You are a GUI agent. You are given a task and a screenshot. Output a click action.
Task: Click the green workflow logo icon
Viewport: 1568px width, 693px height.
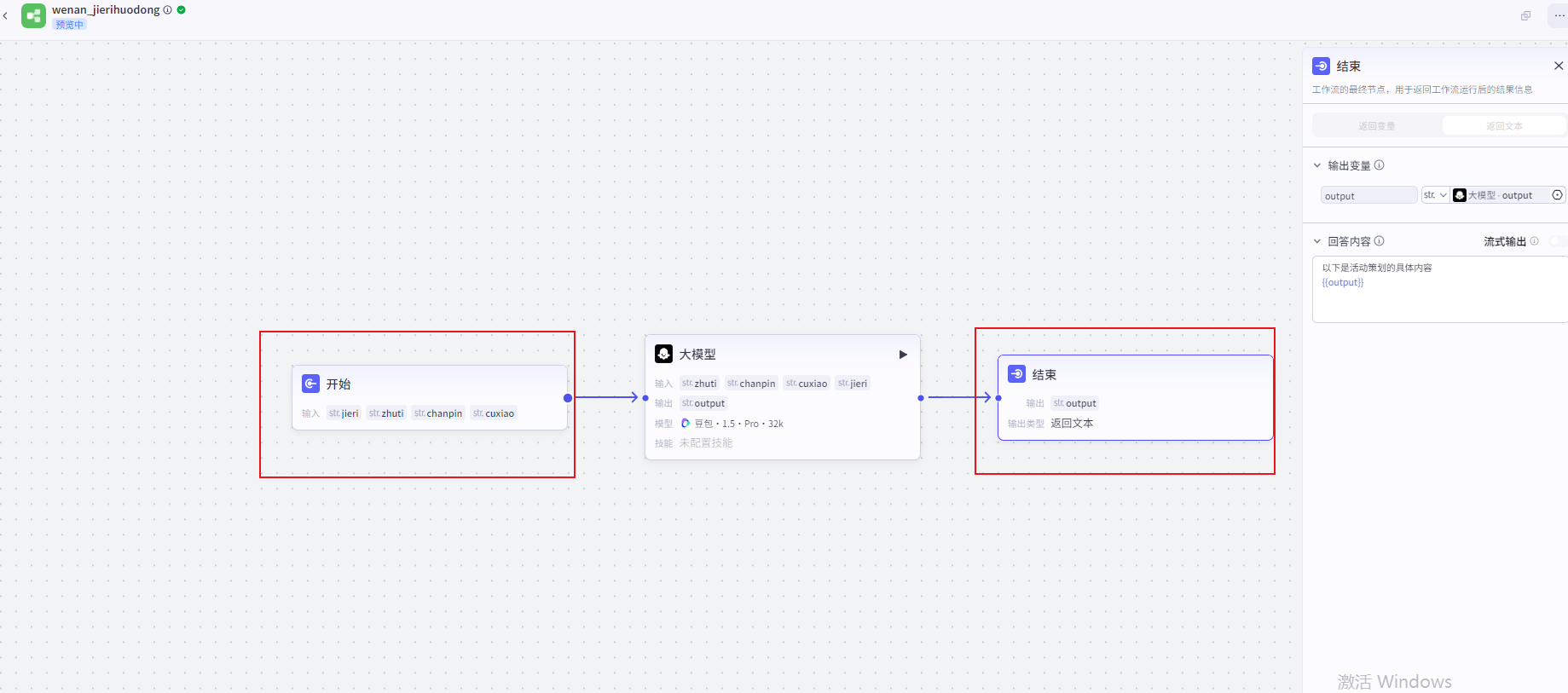(x=33, y=16)
